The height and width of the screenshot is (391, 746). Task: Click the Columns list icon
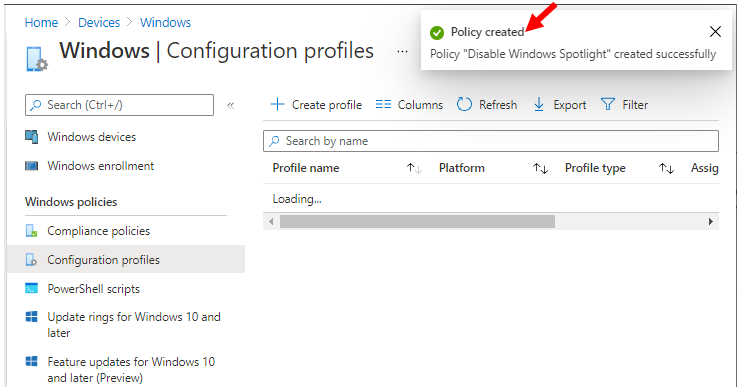pos(383,104)
